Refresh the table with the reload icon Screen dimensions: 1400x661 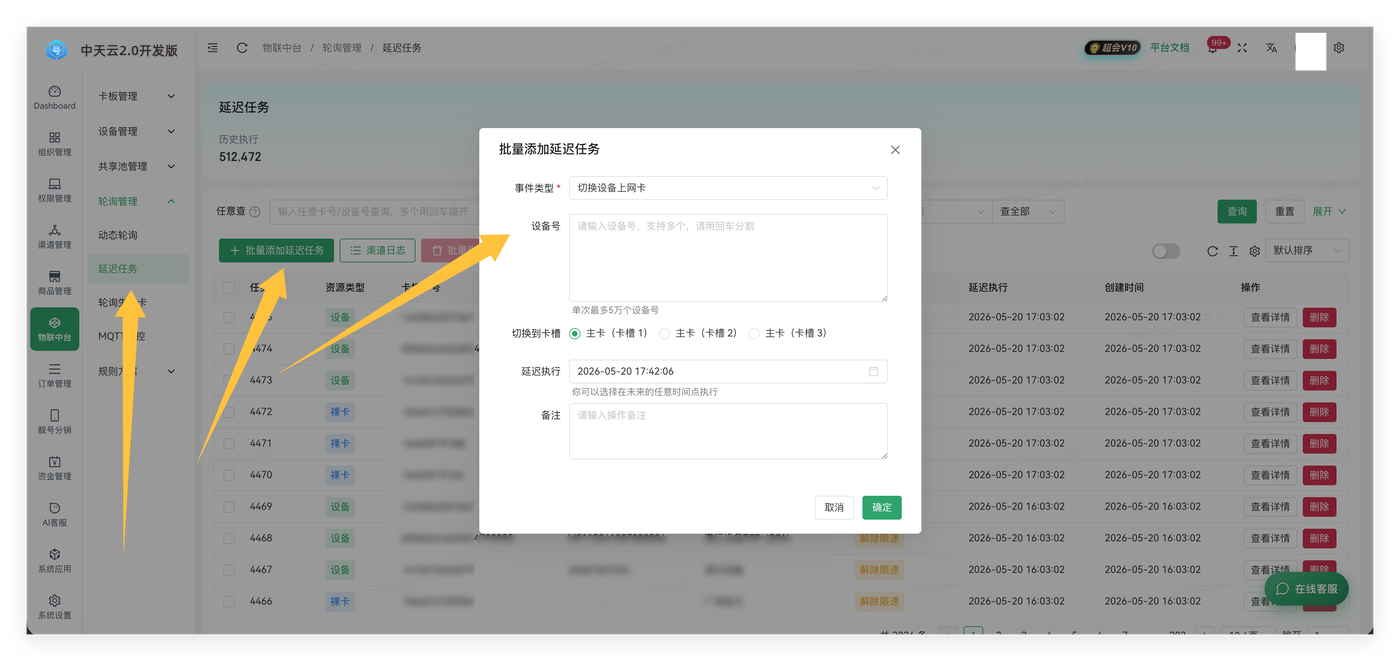pos(1212,251)
